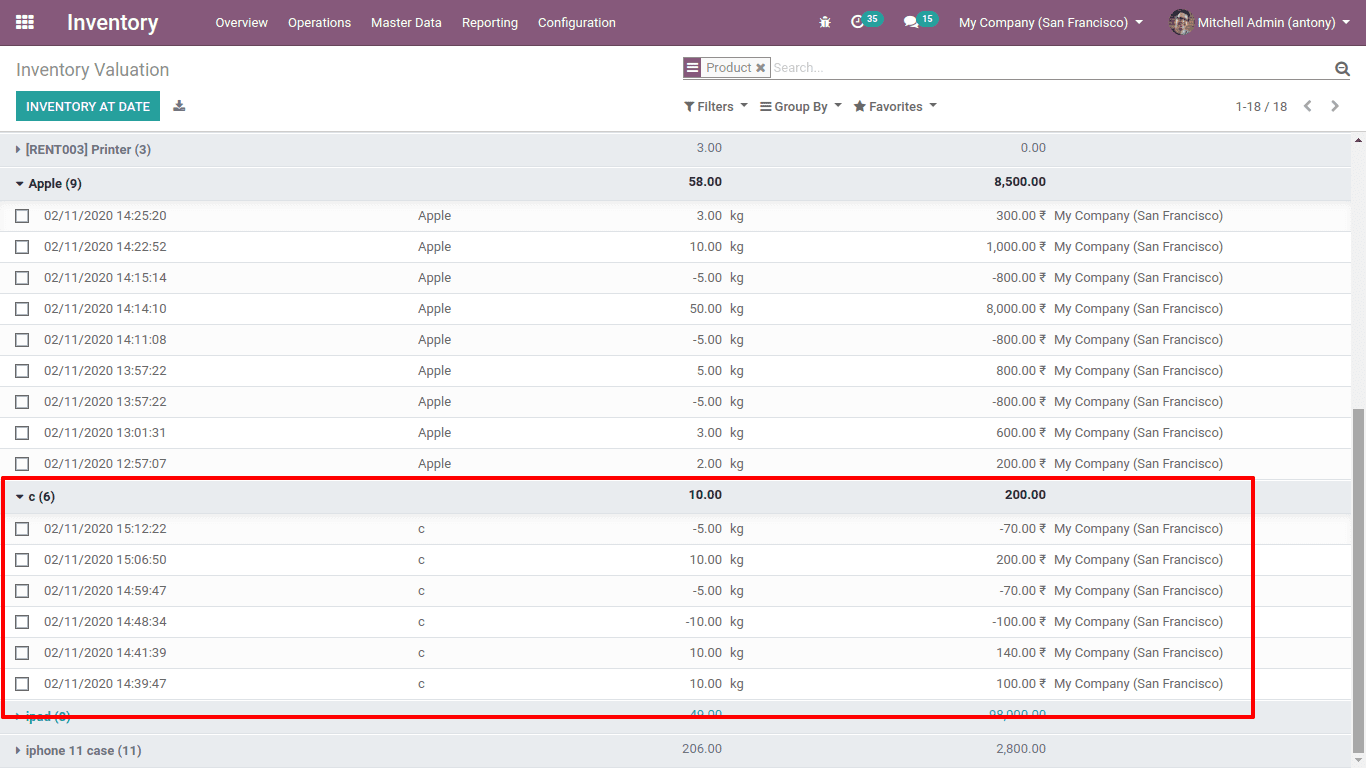This screenshot has width=1366, height=768.
Task: Select the 8,000.00 ₹ value cell
Action: (1016, 309)
